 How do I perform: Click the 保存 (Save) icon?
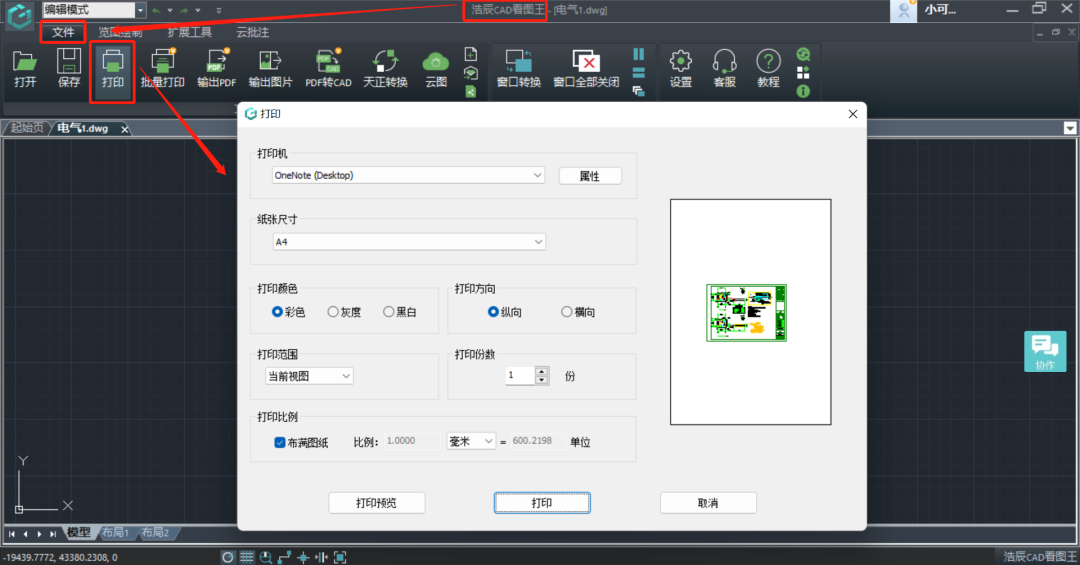tap(69, 68)
